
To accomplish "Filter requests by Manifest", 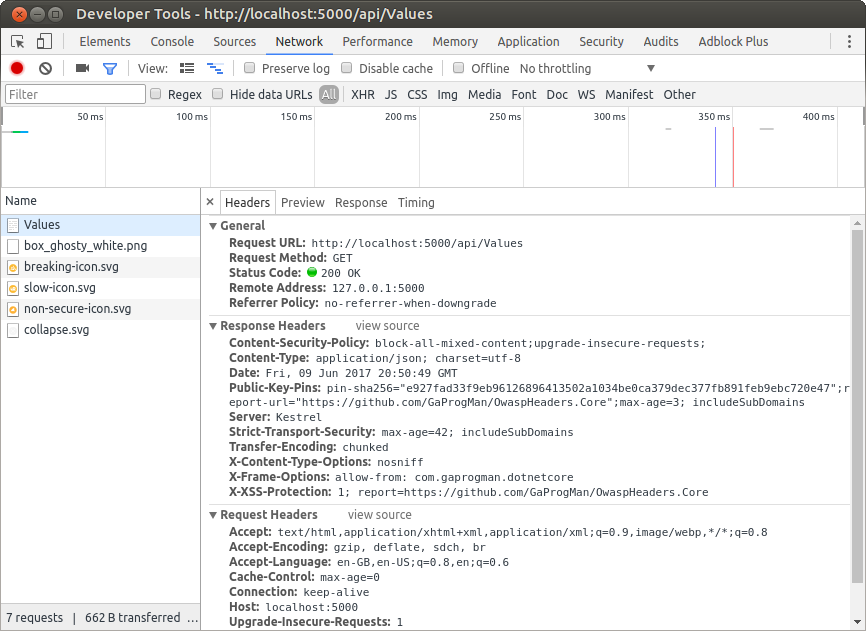I will pos(629,94).
